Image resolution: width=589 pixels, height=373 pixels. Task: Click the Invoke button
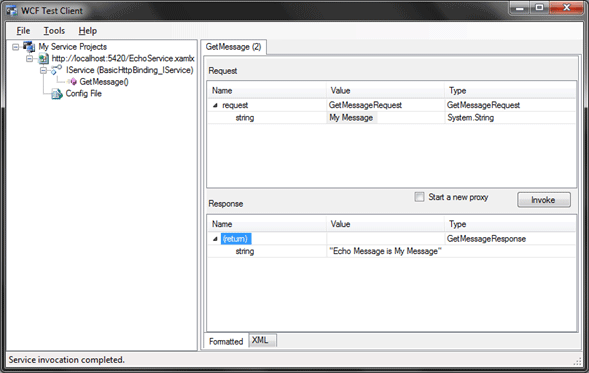(x=544, y=200)
